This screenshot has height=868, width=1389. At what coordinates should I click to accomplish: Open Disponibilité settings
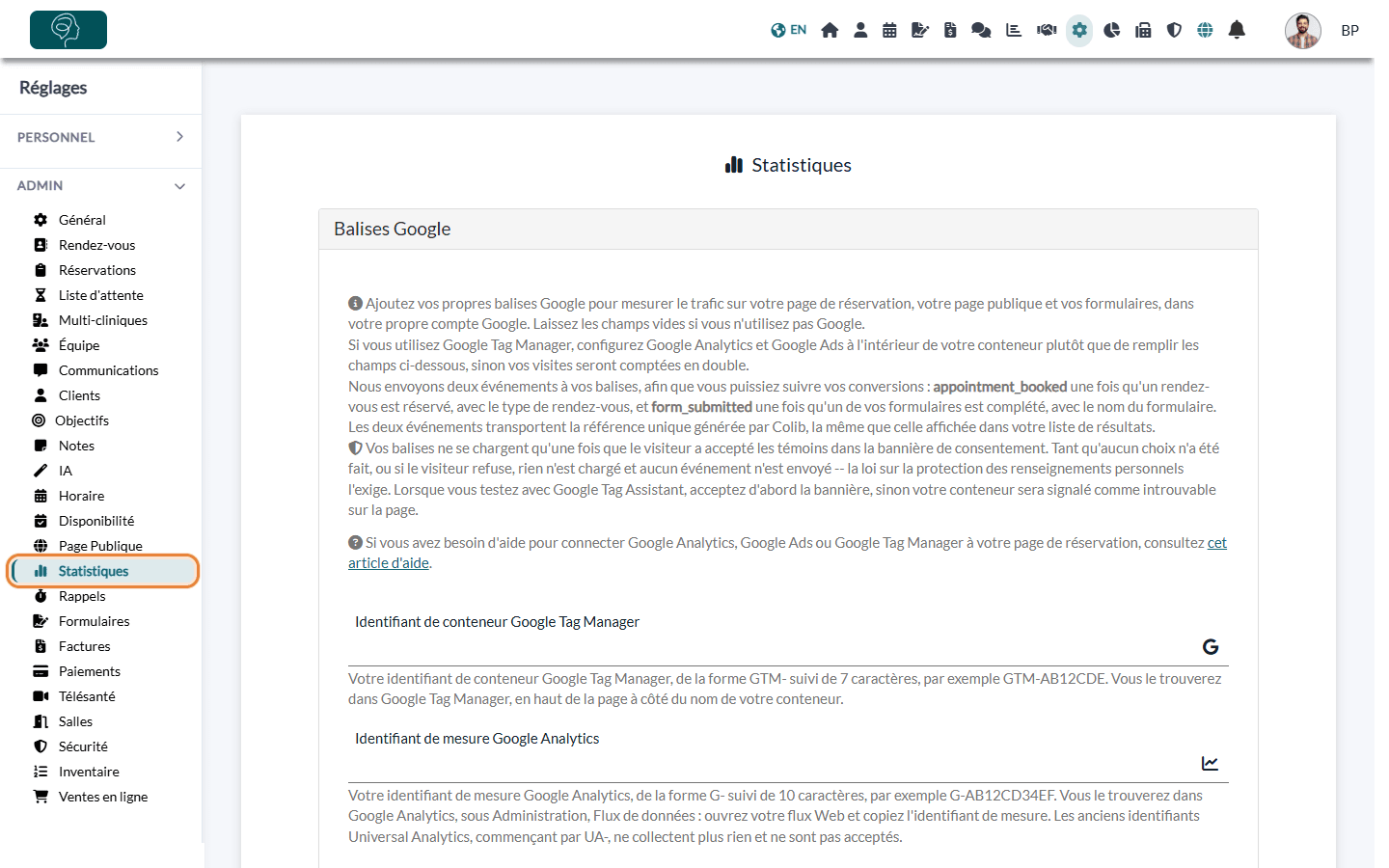click(x=96, y=521)
